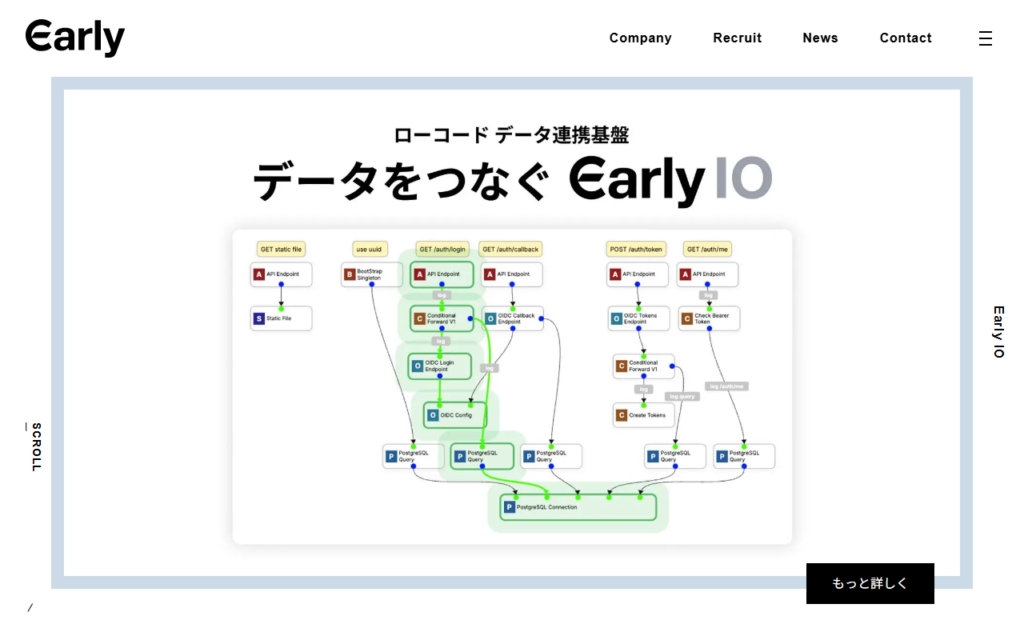
Task: Go to the Recruit page
Action: (x=737, y=38)
